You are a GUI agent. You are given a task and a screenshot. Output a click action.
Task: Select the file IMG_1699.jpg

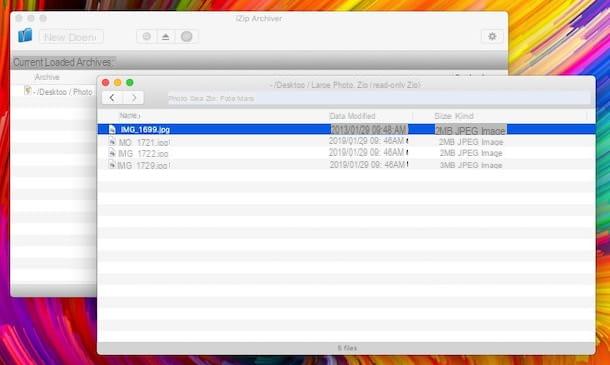point(346,129)
